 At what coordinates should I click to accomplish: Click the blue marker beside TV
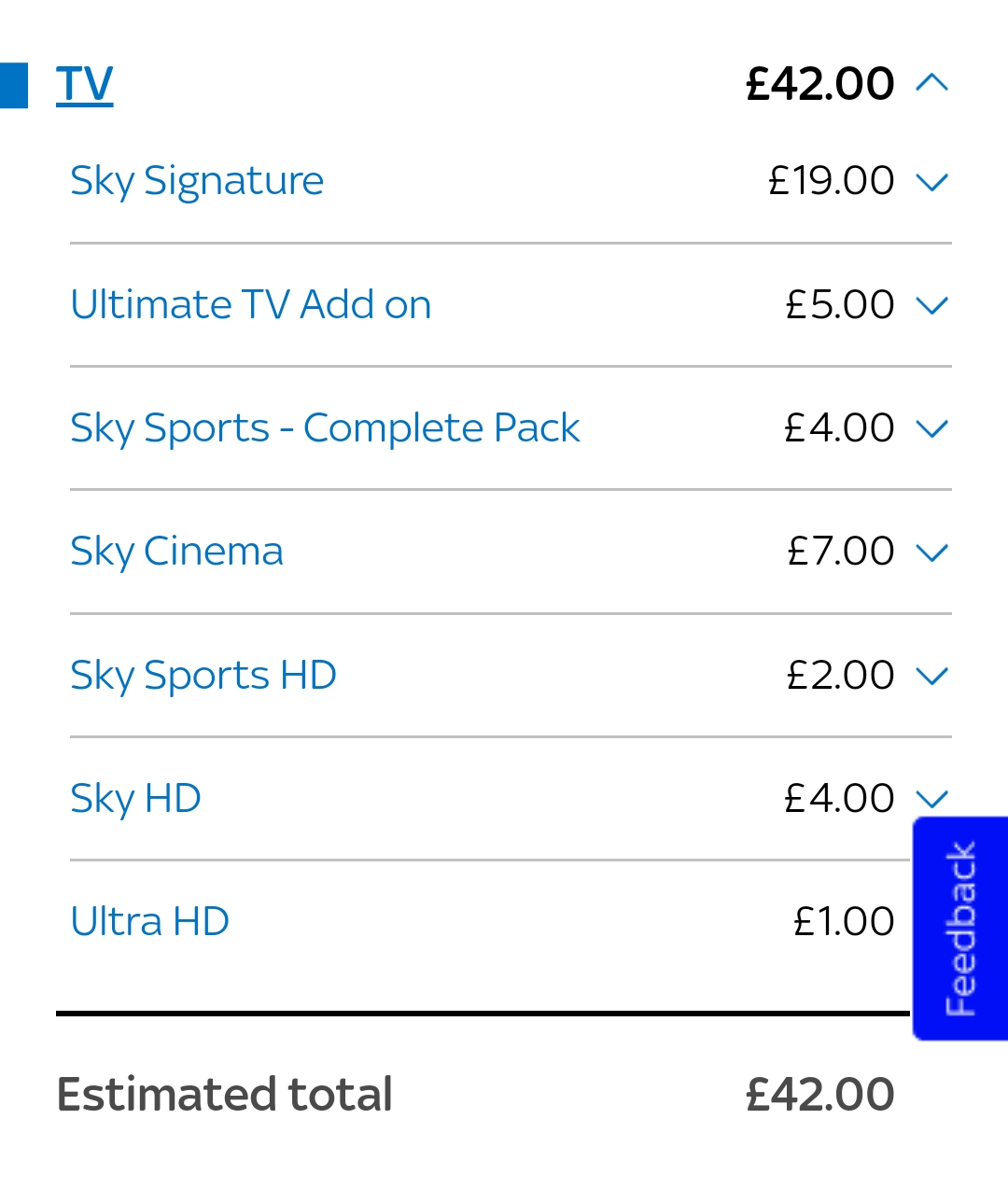(14, 85)
